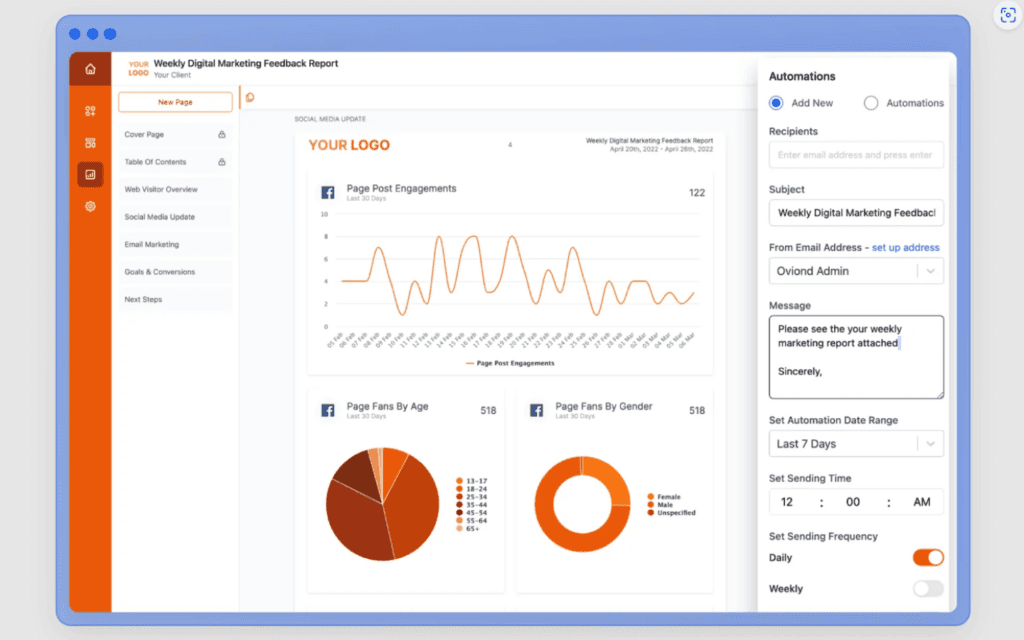The height and width of the screenshot is (640, 1024).
Task: Click the YOUR LOGO text in report page
Action: (x=349, y=145)
